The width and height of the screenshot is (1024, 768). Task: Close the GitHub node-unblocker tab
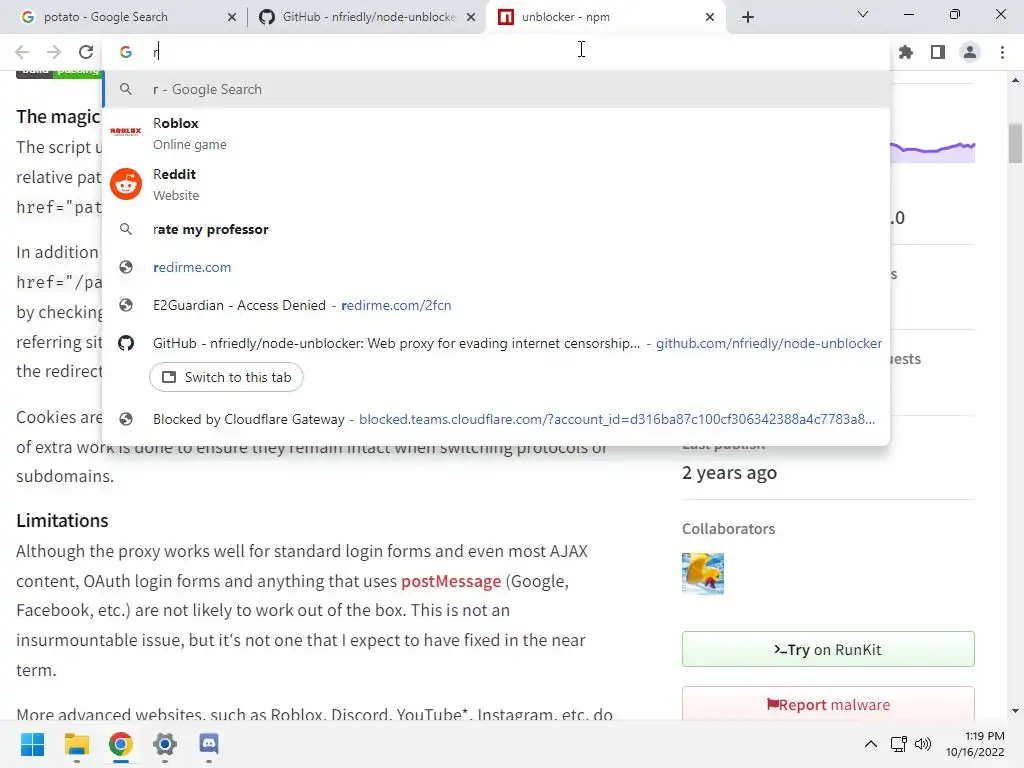click(471, 17)
